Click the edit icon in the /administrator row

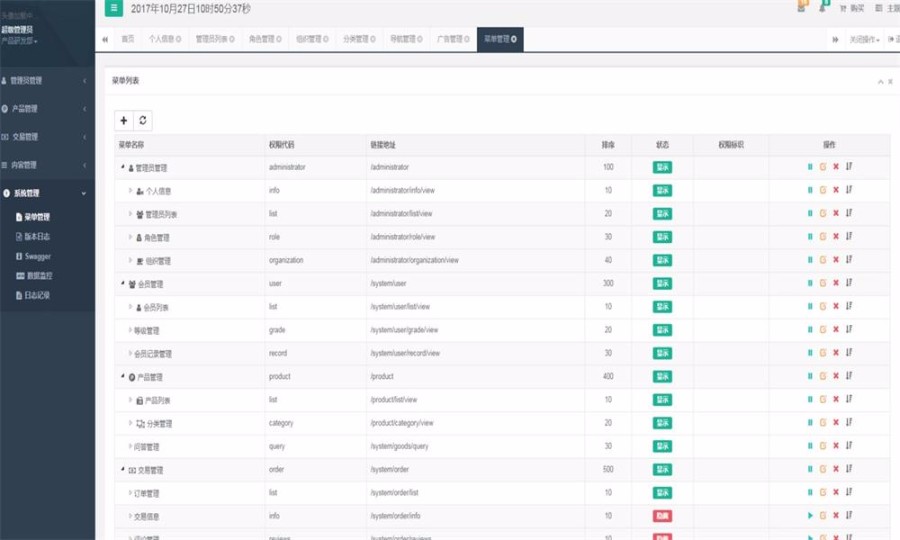point(823,167)
